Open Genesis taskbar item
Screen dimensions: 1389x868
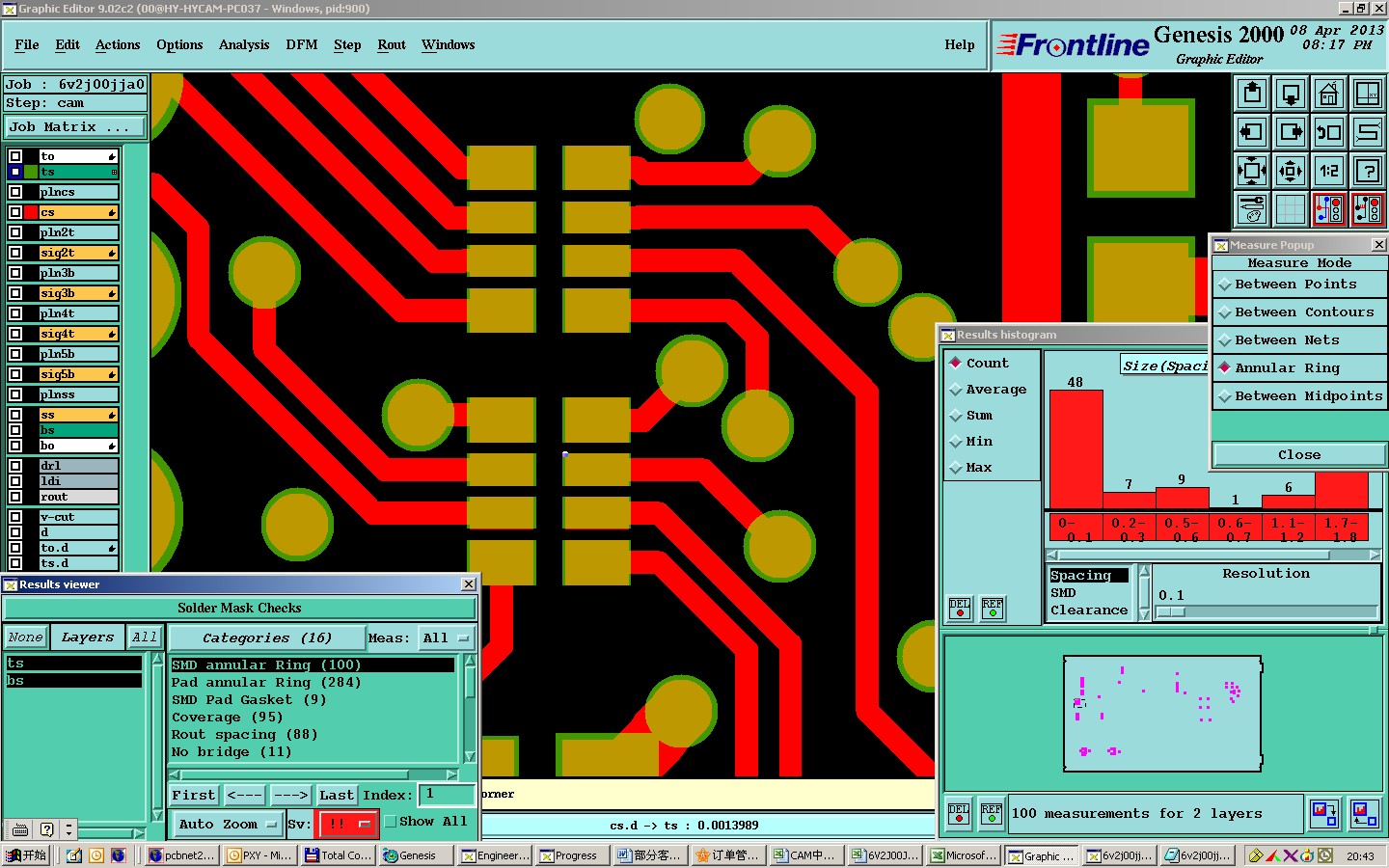[x=417, y=855]
